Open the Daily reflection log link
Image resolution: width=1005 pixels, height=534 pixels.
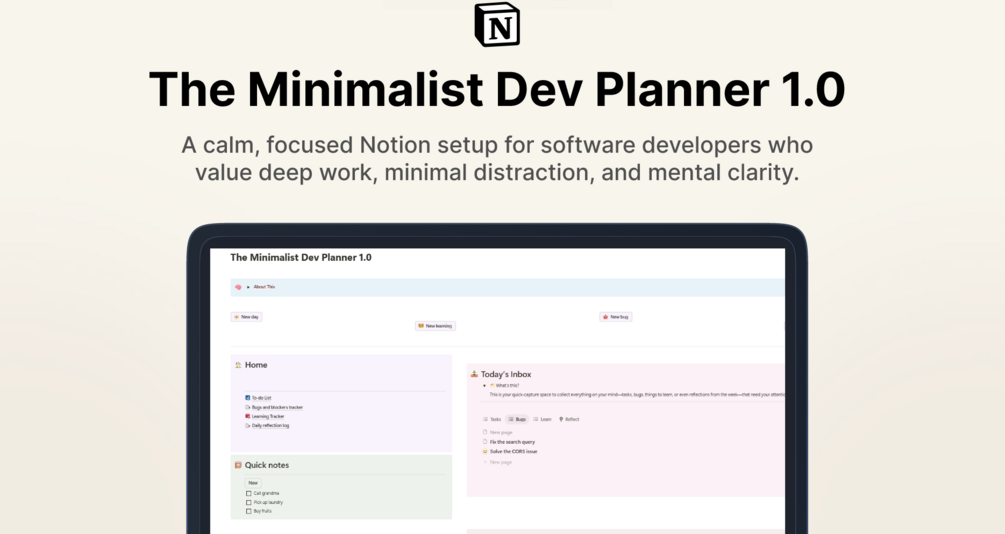270,426
